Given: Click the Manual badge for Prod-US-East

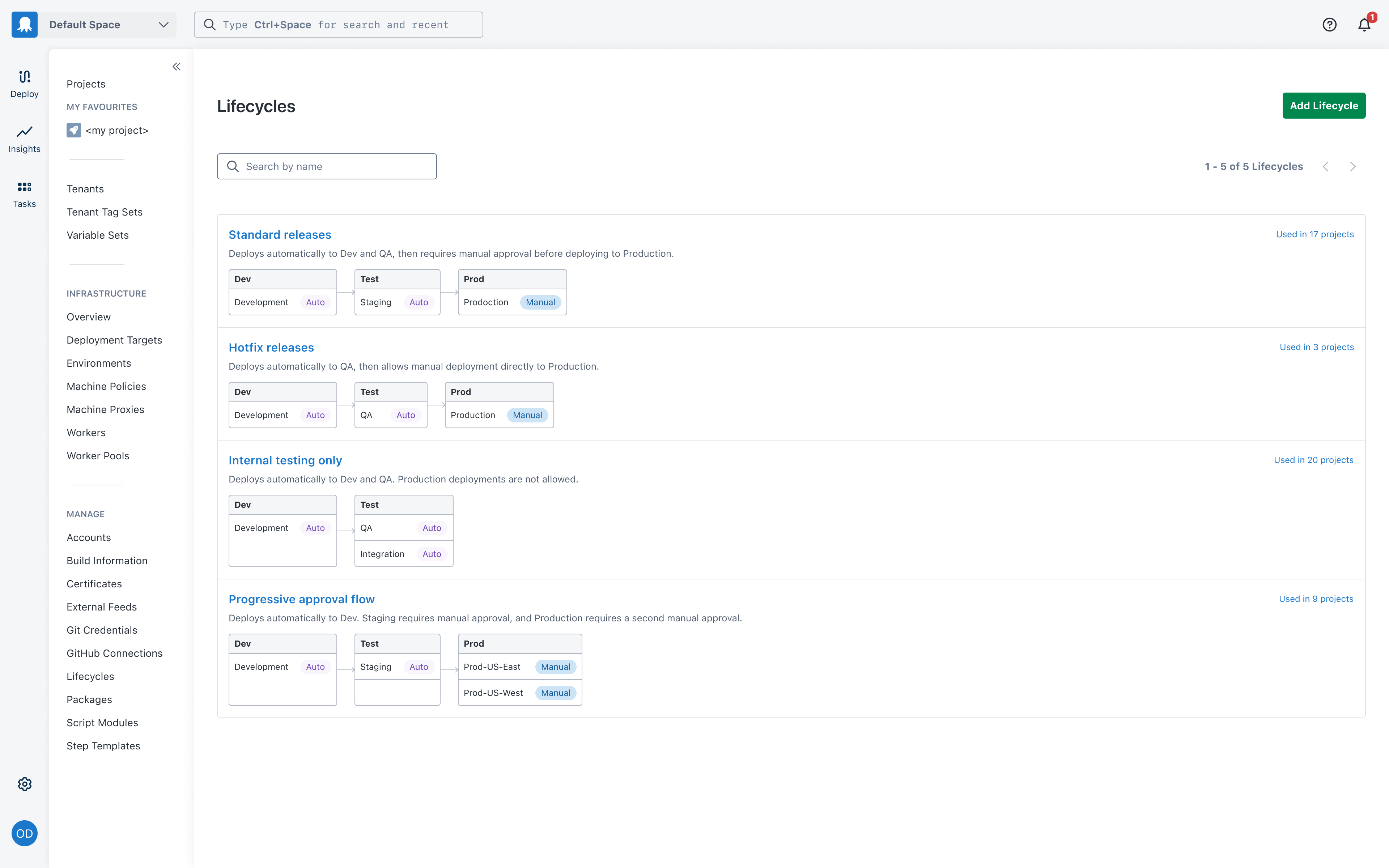Looking at the screenshot, I should coord(556,667).
